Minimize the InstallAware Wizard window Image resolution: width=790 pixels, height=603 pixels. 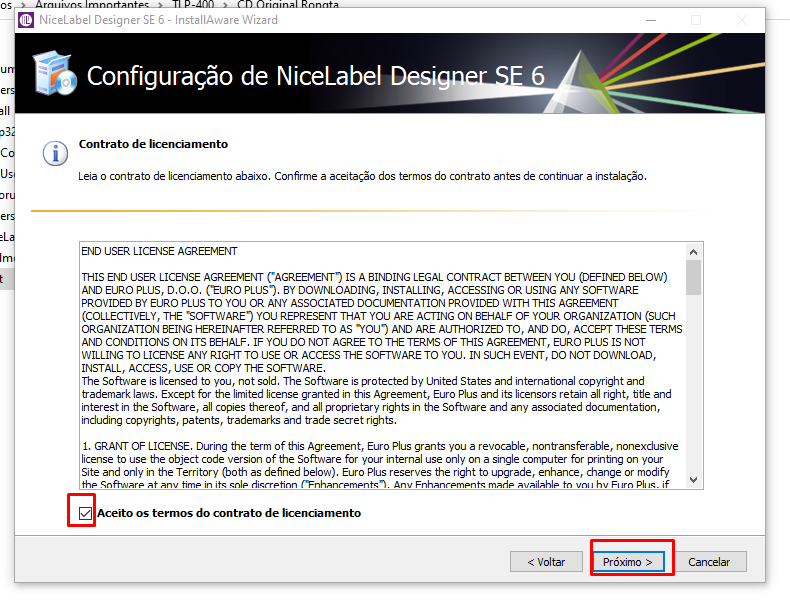651,20
